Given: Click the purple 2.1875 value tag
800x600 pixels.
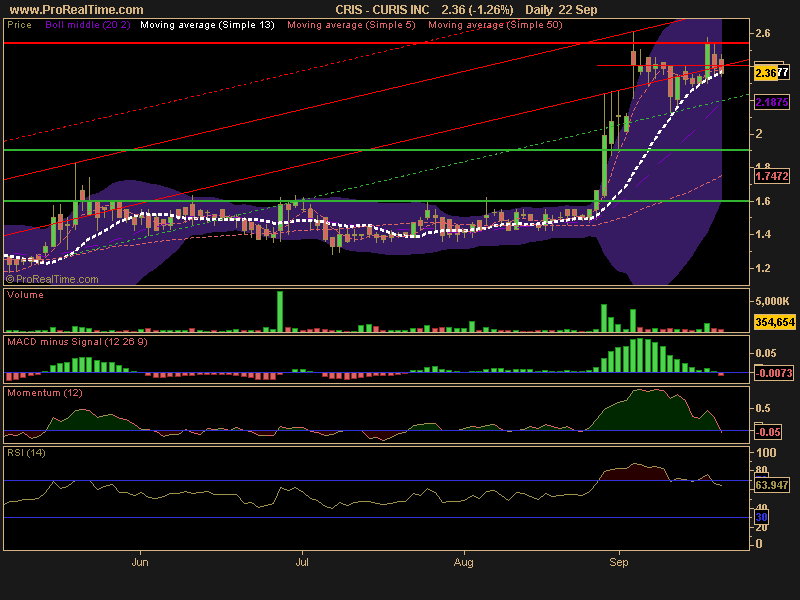Looking at the screenshot, I should click(772, 102).
